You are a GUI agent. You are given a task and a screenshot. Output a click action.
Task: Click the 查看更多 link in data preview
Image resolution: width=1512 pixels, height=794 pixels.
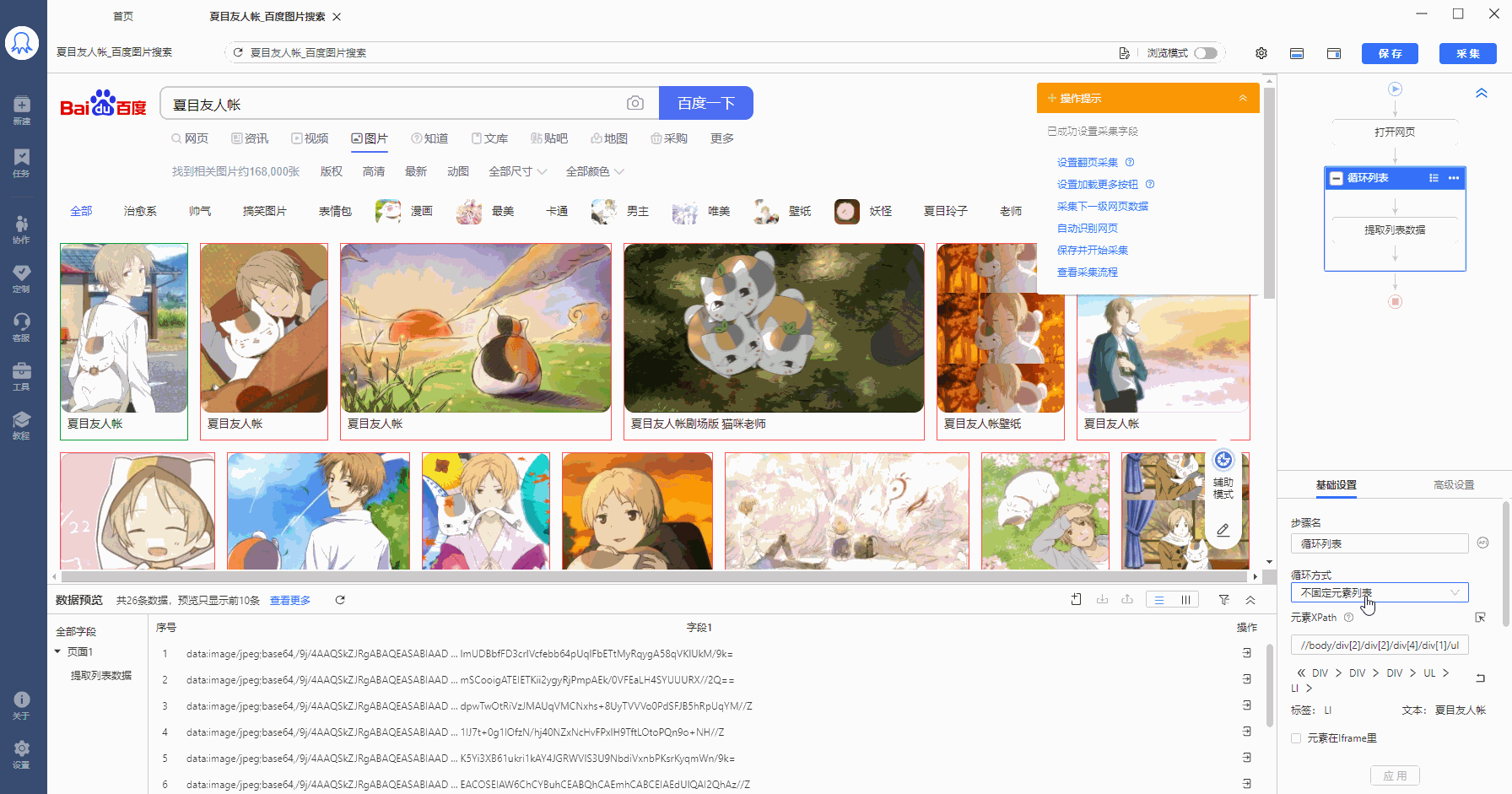(x=290, y=601)
